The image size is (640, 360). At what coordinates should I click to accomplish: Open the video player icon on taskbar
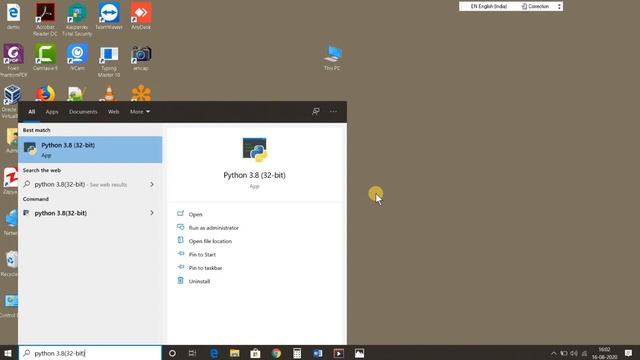pos(339,353)
